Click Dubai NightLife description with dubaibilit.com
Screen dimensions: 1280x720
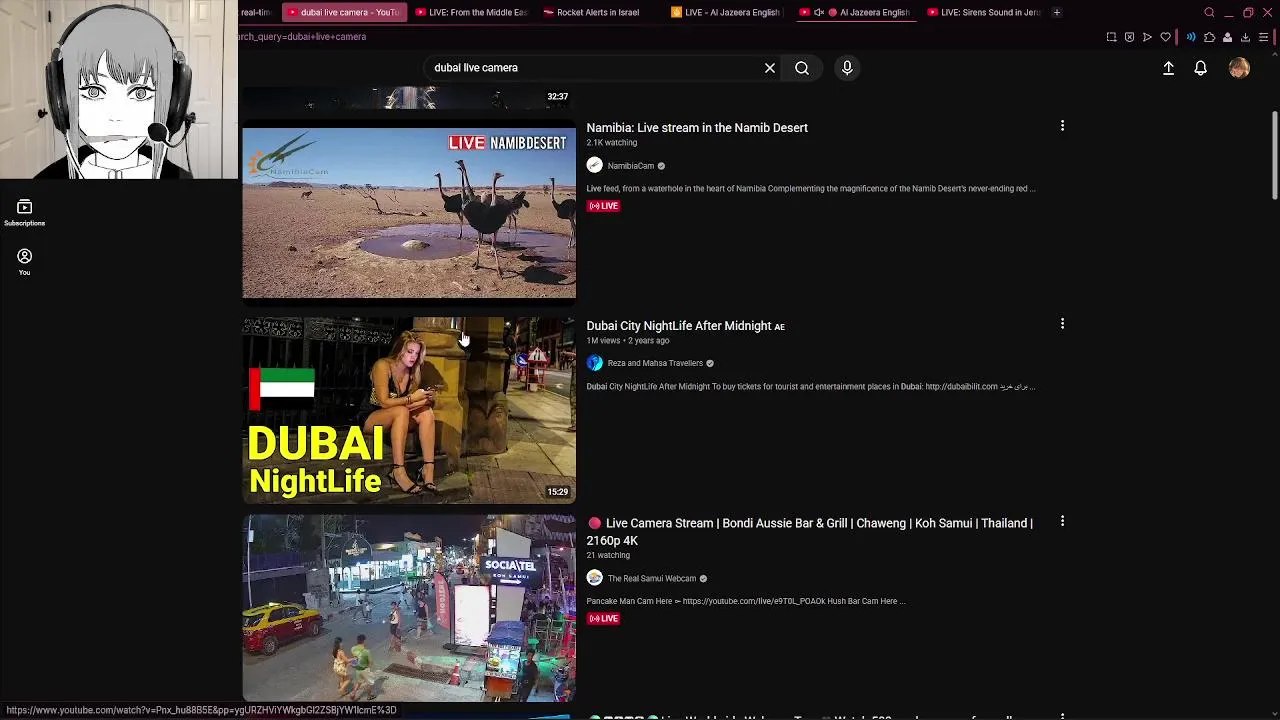pos(811,386)
